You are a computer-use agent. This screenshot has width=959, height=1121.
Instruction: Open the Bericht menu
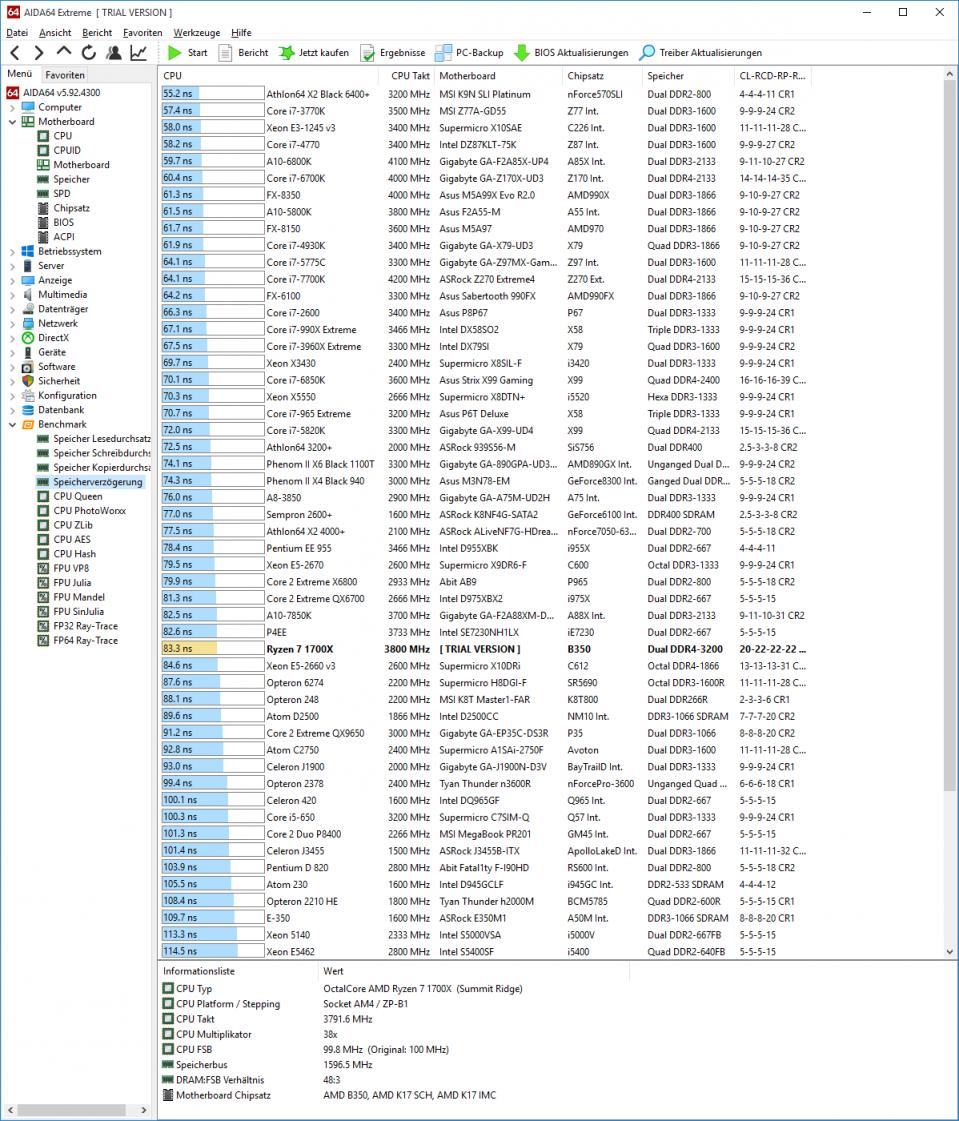click(x=97, y=32)
